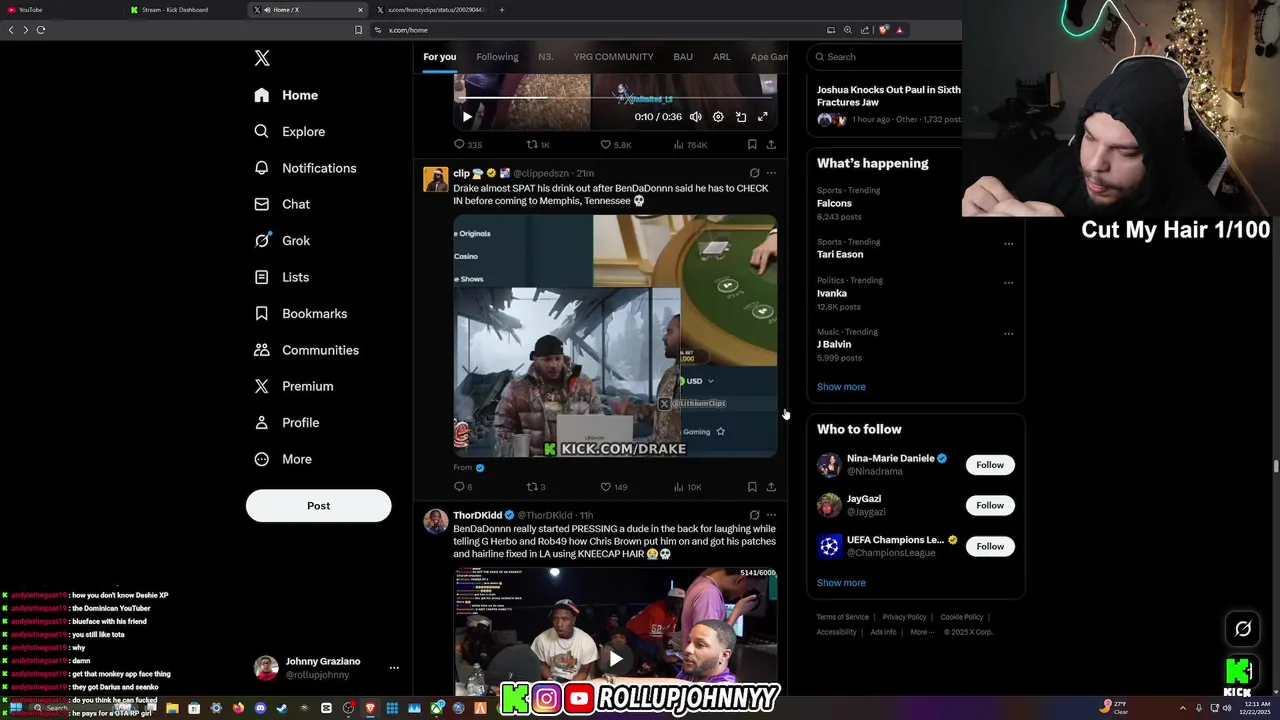
Task: Open the top video's settings gear
Action: tap(718, 117)
